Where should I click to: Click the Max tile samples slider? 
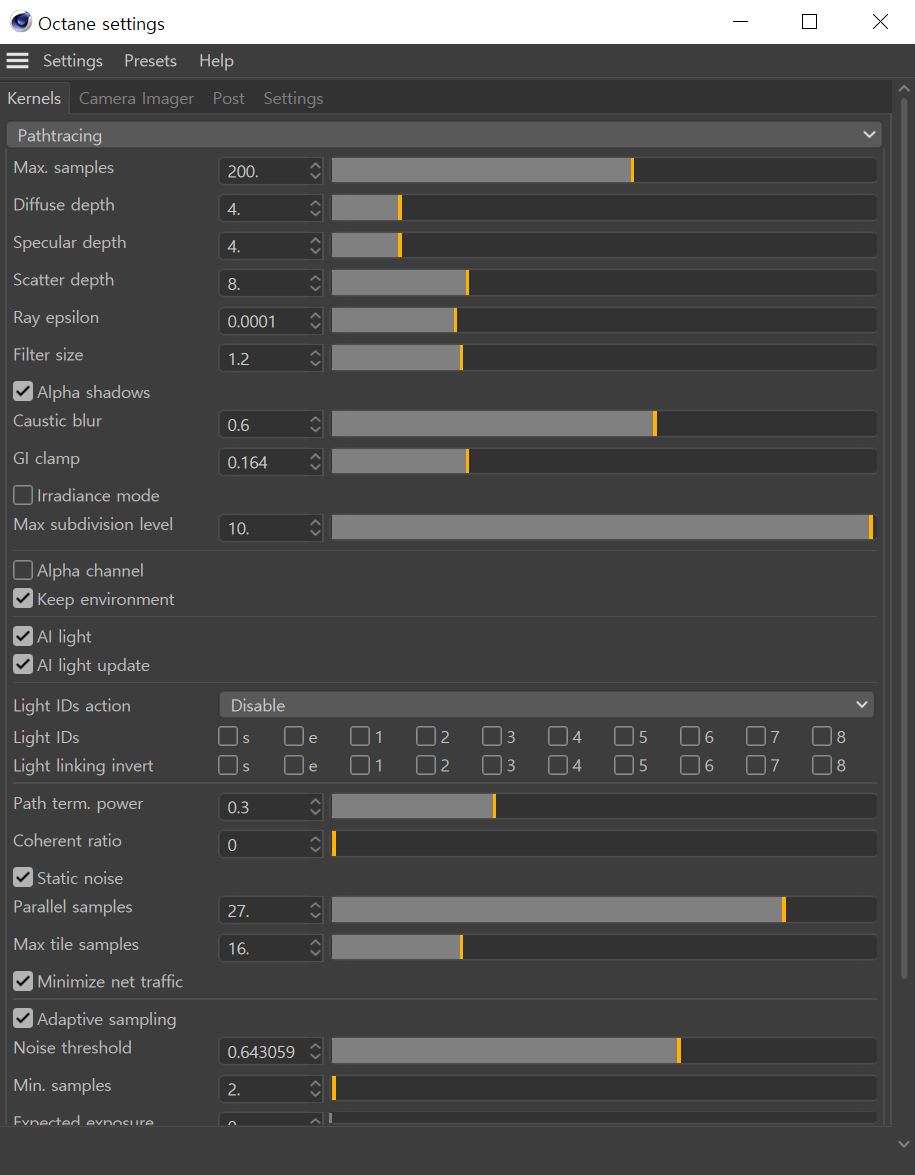click(x=604, y=947)
